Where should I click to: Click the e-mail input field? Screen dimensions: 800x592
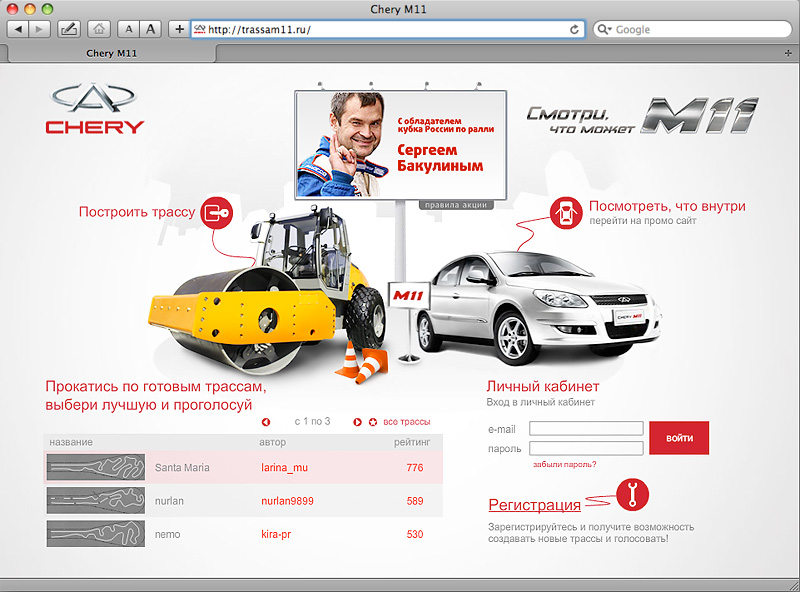point(586,428)
